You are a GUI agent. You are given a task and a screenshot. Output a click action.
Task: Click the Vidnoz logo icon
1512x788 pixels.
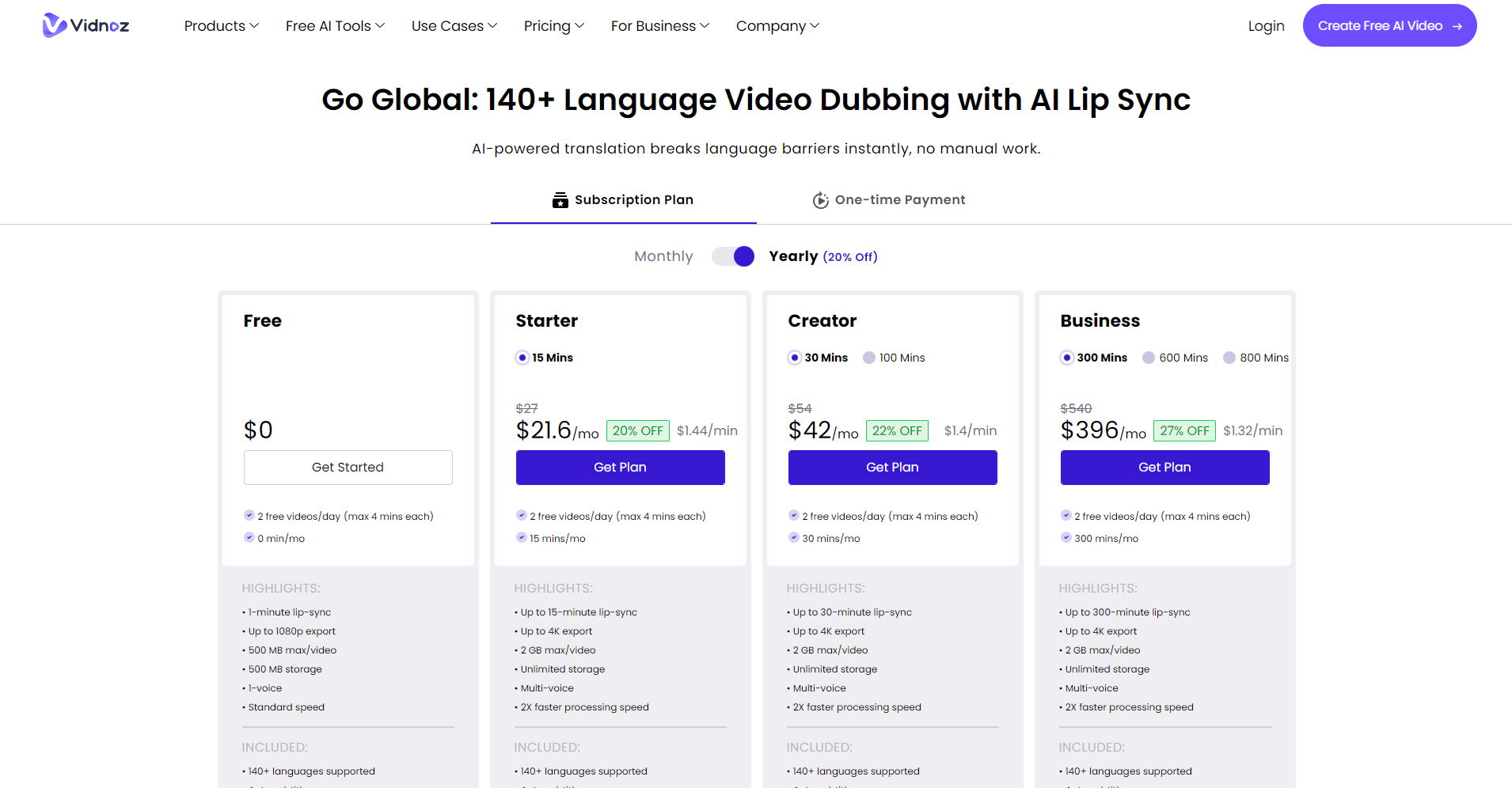tap(54, 25)
